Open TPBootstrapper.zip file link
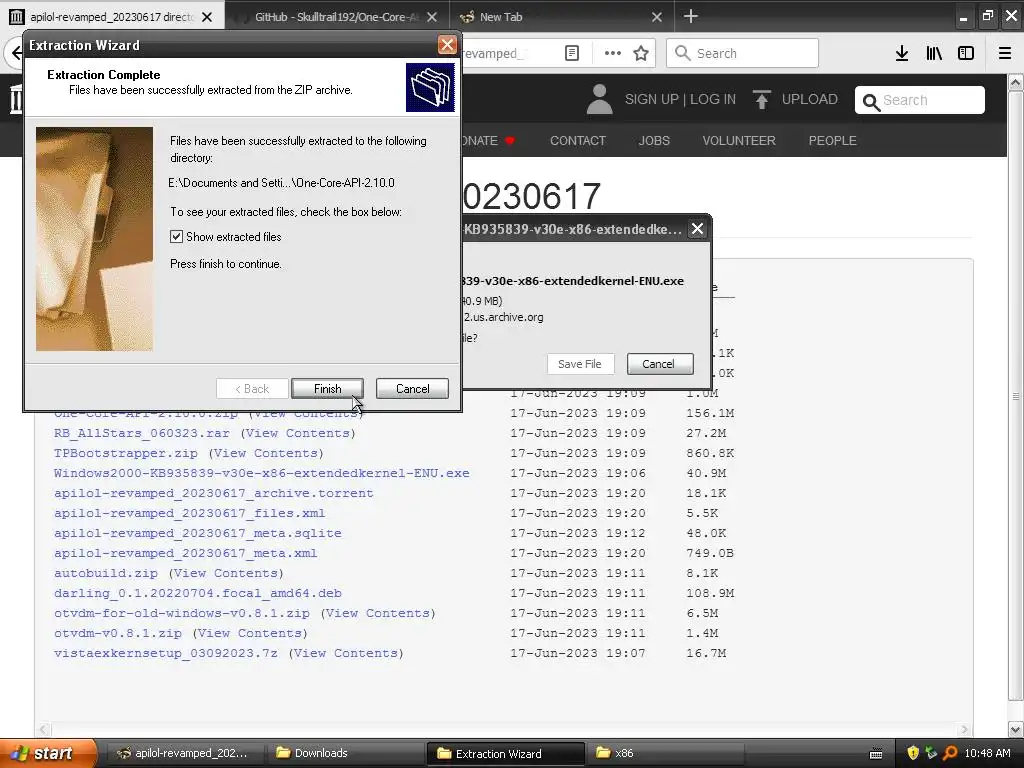 (x=125, y=453)
